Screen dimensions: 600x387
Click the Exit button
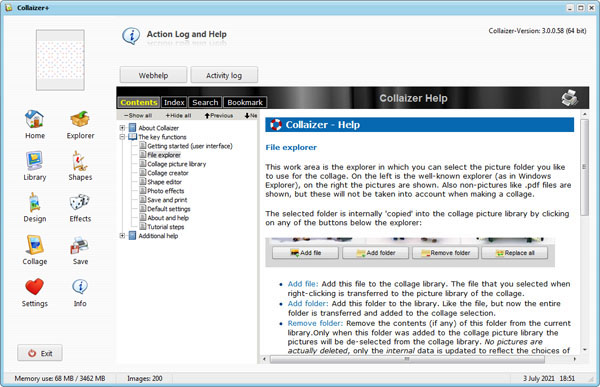pos(40,353)
